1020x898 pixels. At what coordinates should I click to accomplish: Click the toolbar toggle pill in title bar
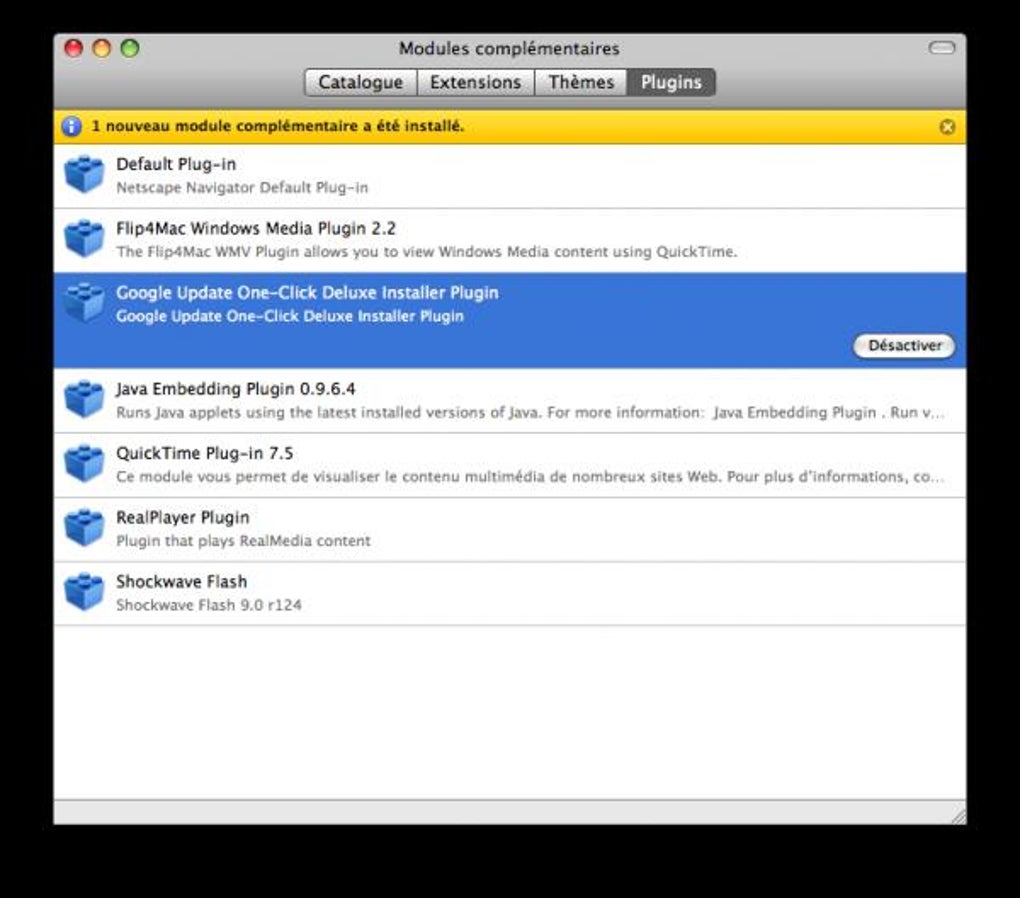pyautogui.click(x=941, y=48)
